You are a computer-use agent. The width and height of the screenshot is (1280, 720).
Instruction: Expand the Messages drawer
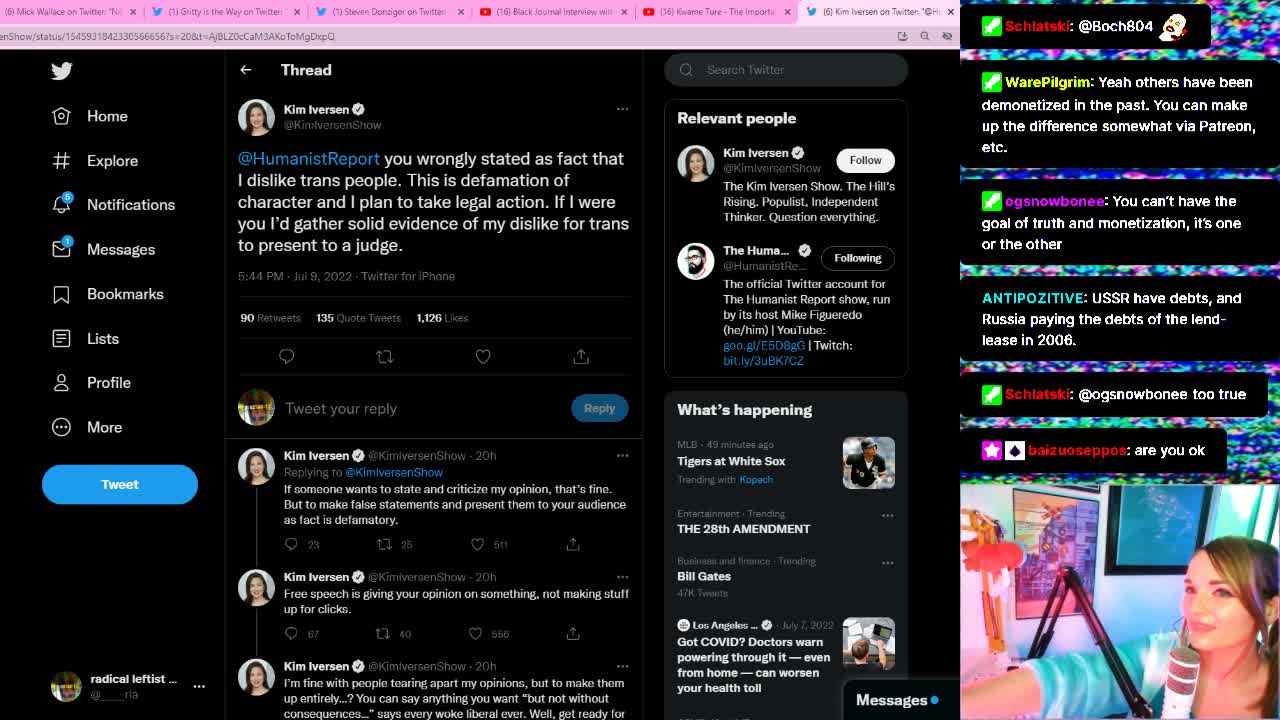(x=897, y=700)
